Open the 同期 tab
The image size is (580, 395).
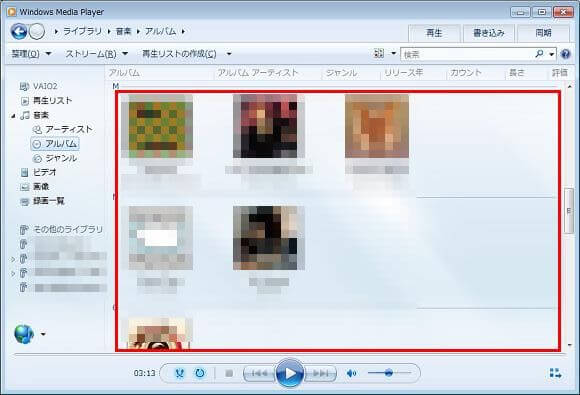543,33
